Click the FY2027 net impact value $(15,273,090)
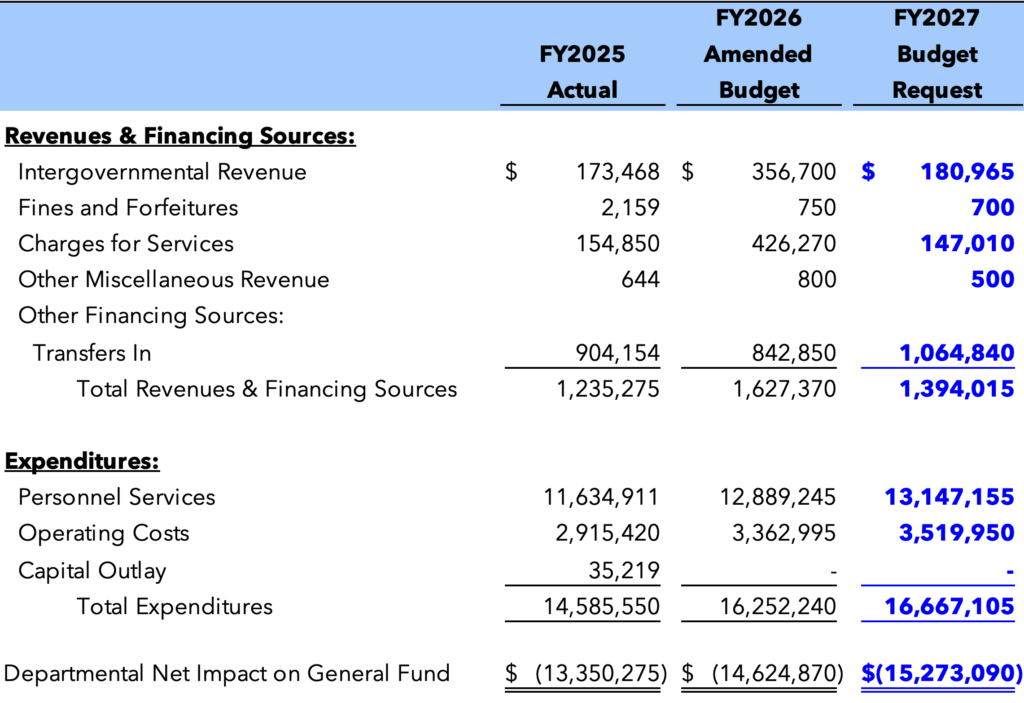 (942, 673)
